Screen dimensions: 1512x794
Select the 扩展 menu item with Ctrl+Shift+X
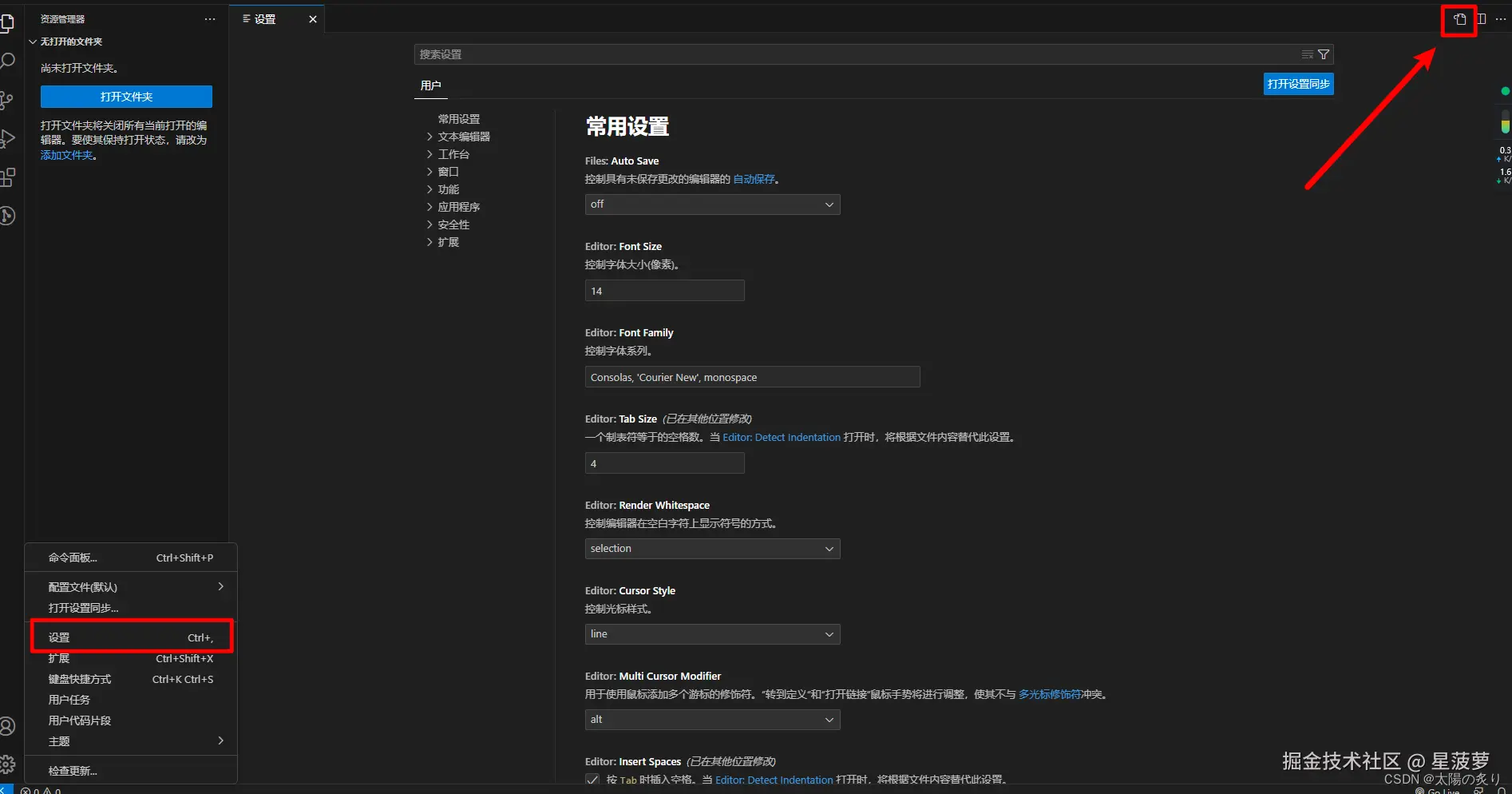(131, 658)
